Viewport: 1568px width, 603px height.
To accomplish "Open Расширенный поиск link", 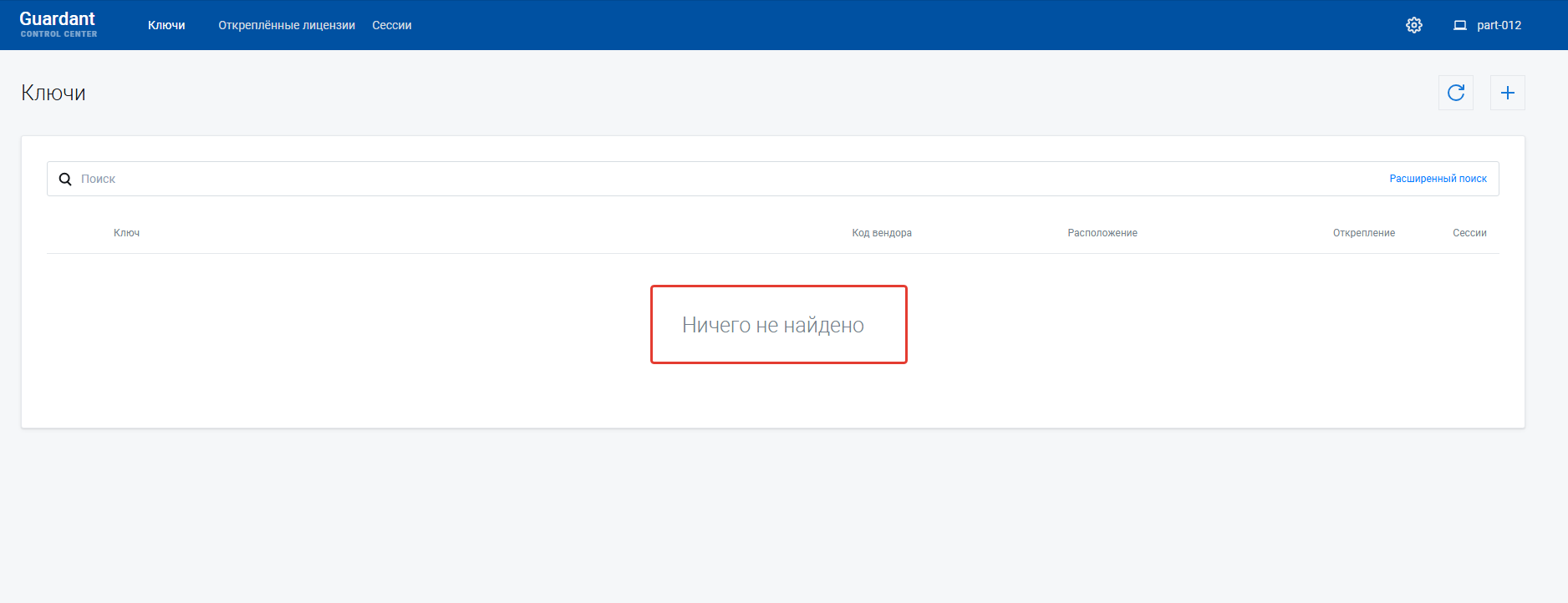I will (1438, 179).
